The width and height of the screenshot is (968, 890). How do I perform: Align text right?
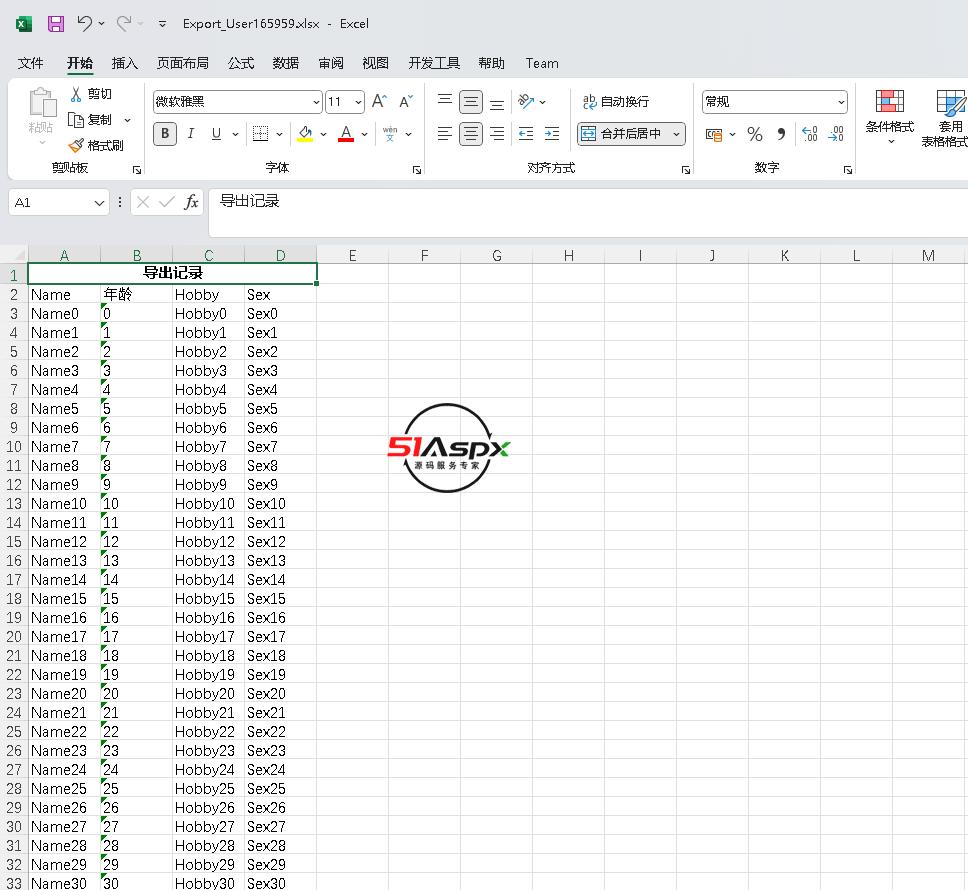pyautogui.click(x=497, y=133)
